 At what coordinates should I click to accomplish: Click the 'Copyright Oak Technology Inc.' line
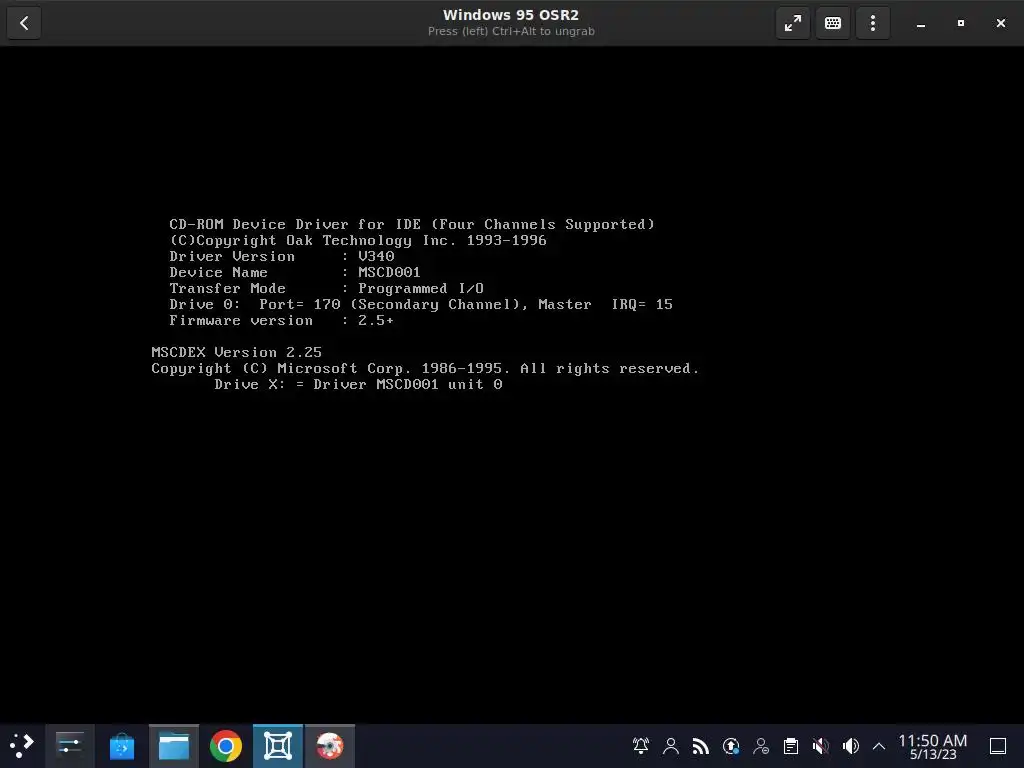[x=358, y=241]
